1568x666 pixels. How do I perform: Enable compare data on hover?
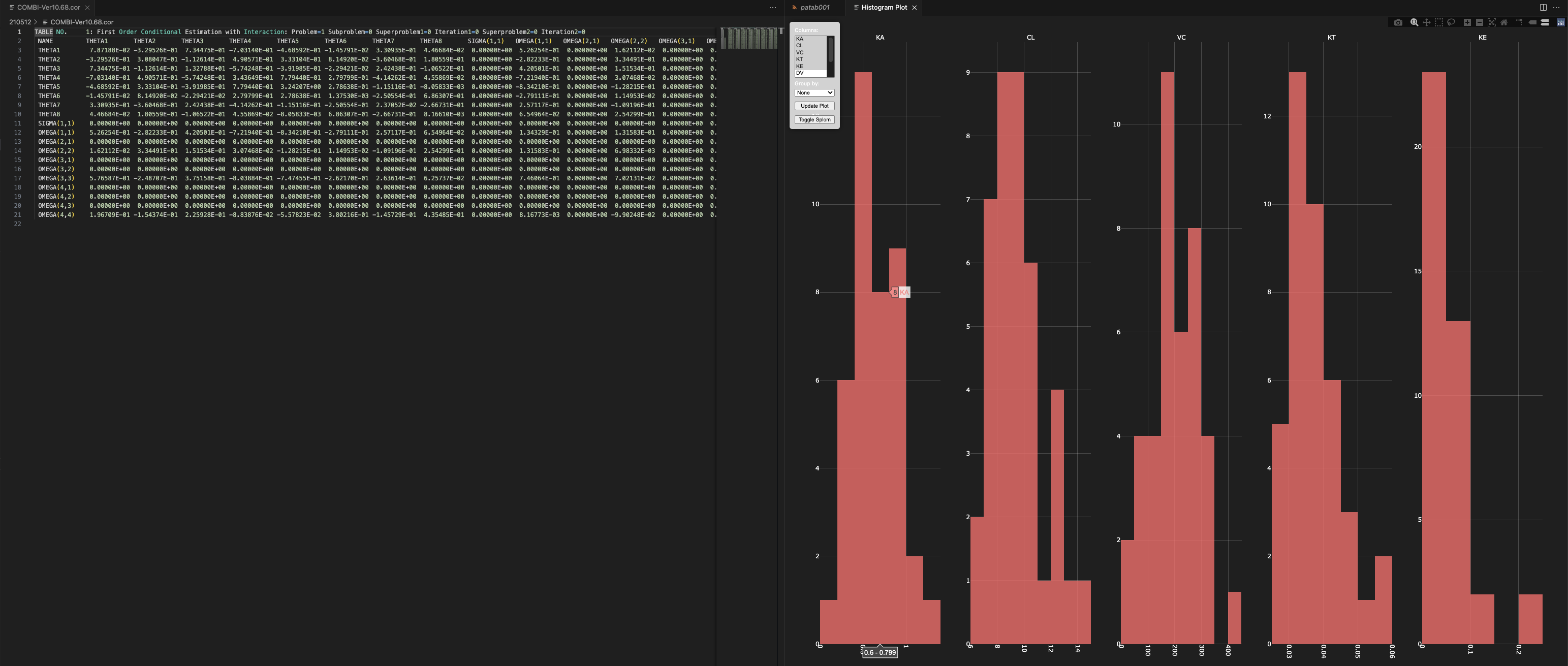1544,22
